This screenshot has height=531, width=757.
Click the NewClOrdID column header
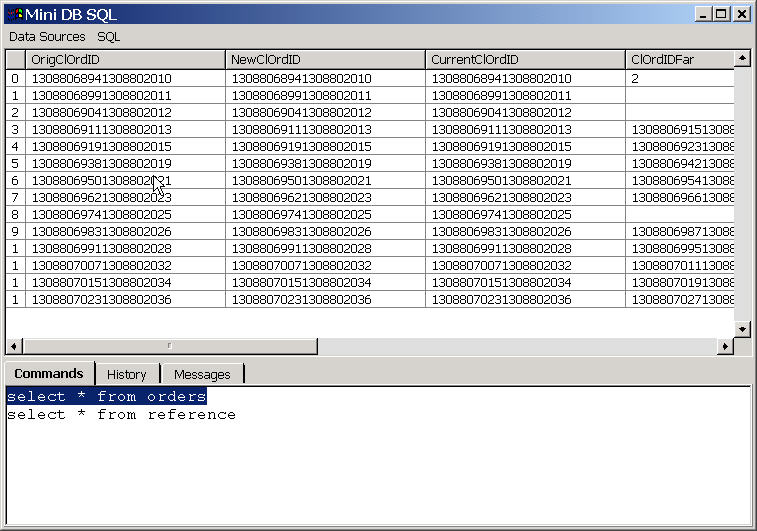325,60
